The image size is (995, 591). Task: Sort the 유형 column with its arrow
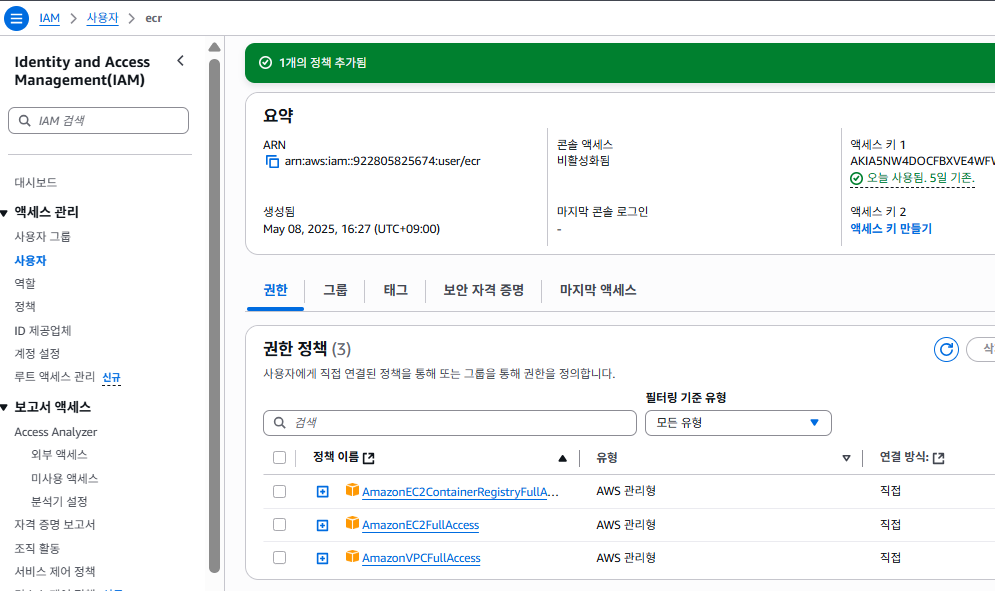tap(846, 458)
